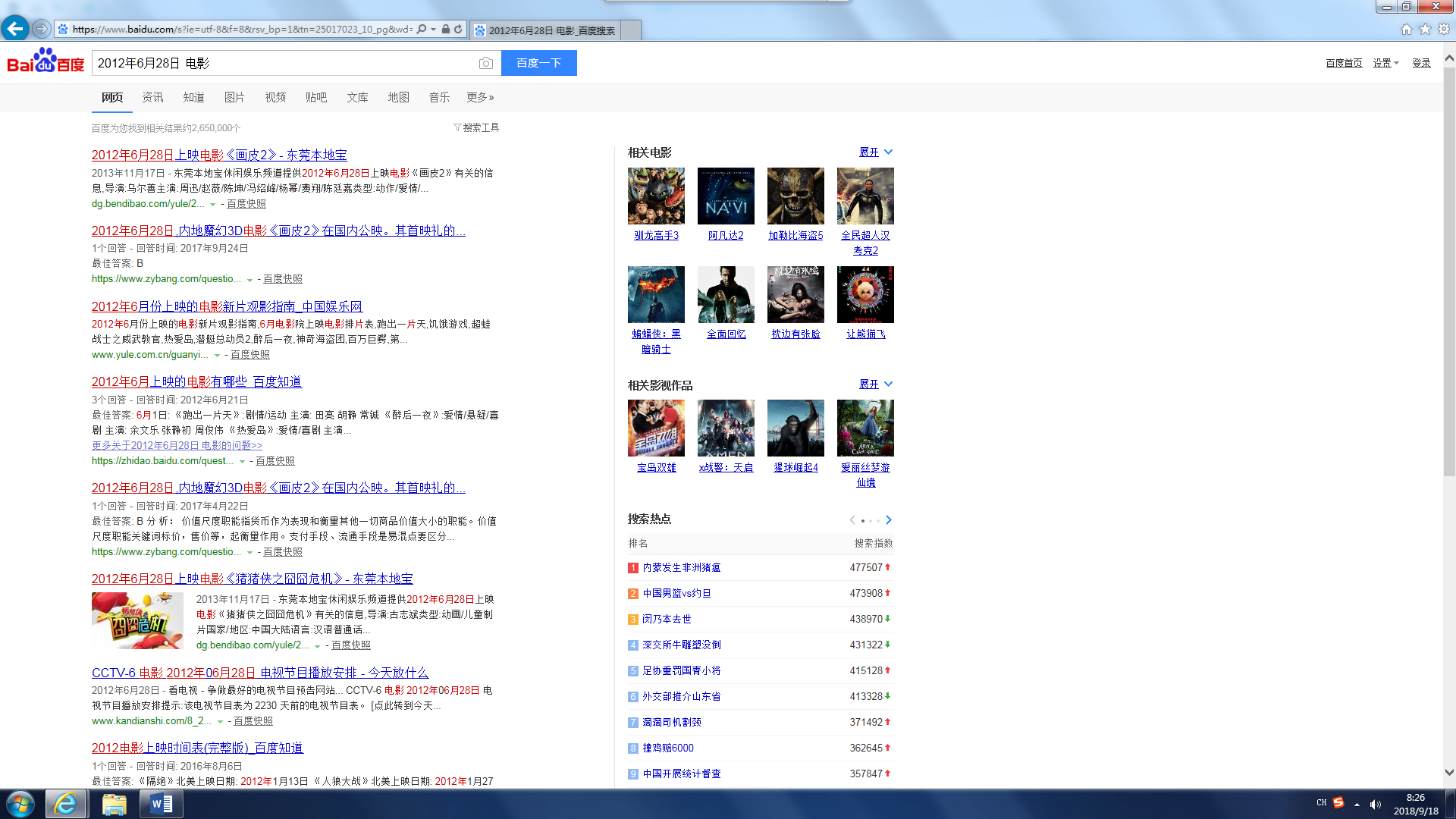Click 更多关于2012年6月28日 电影的问题 link
1456x819 pixels.
coord(177,445)
